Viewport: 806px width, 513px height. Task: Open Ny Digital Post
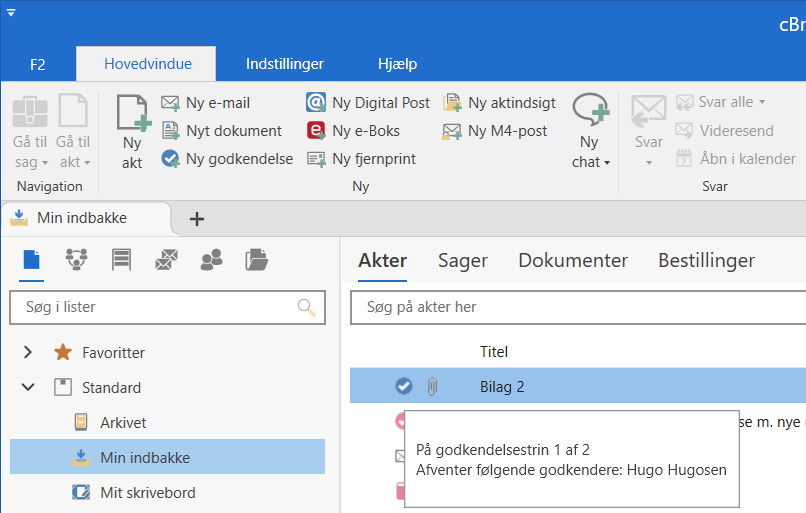pos(368,103)
